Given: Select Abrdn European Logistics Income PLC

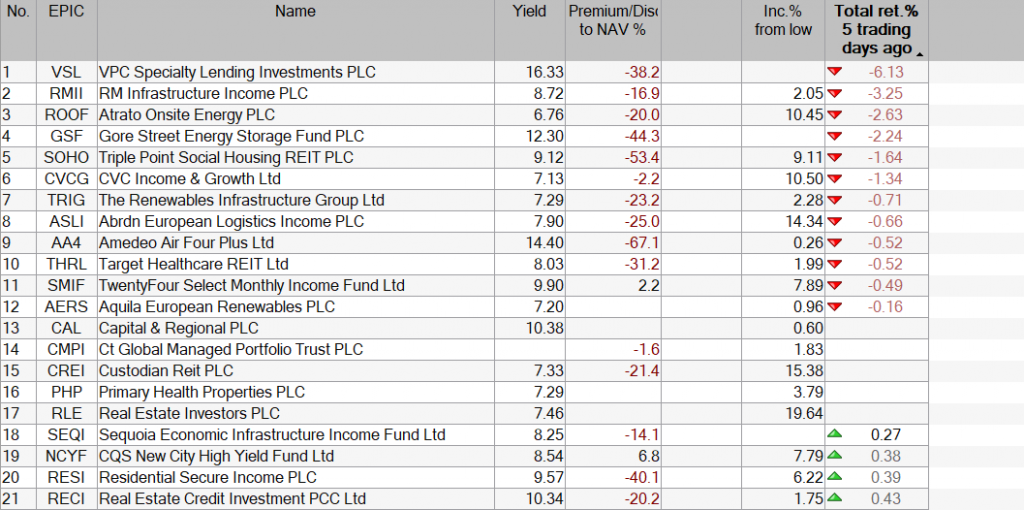Looking at the screenshot, I should tap(231, 221).
